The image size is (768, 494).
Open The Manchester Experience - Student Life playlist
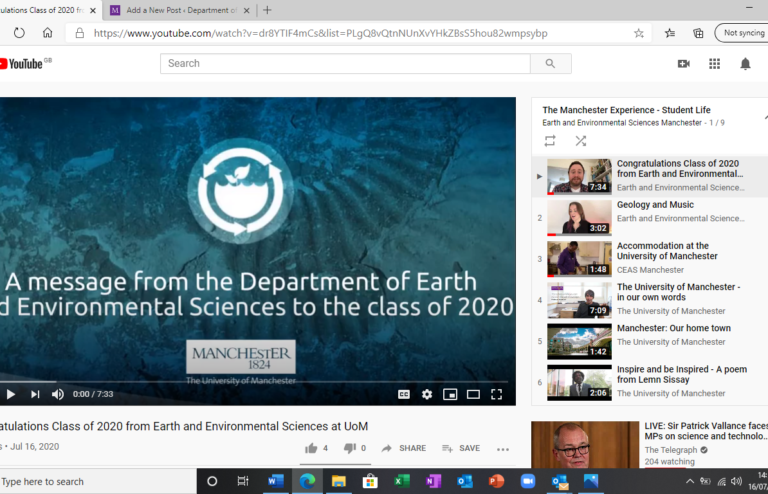click(x=626, y=110)
